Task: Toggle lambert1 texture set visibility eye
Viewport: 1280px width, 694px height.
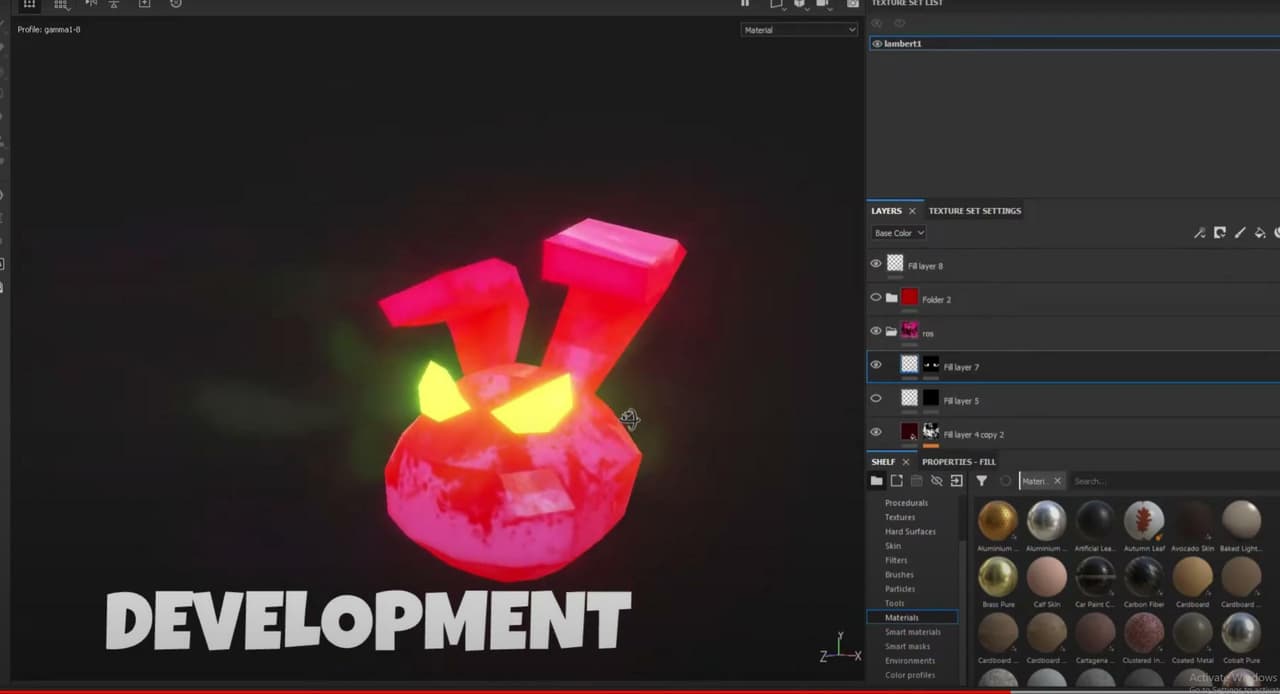Action: pyautogui.click(x=877, y=44)
